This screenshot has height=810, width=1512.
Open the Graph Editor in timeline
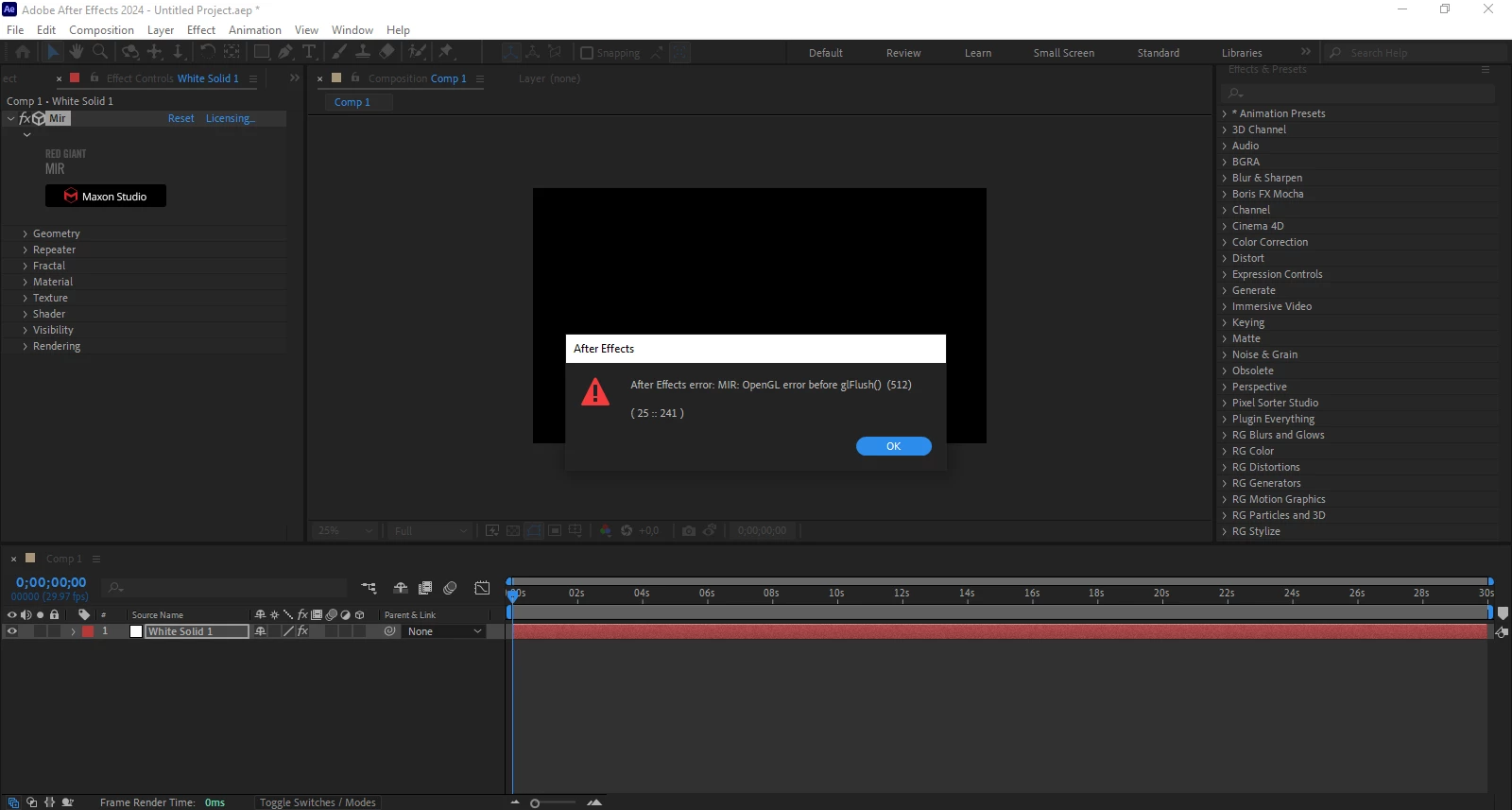click(x=482, y=588)
